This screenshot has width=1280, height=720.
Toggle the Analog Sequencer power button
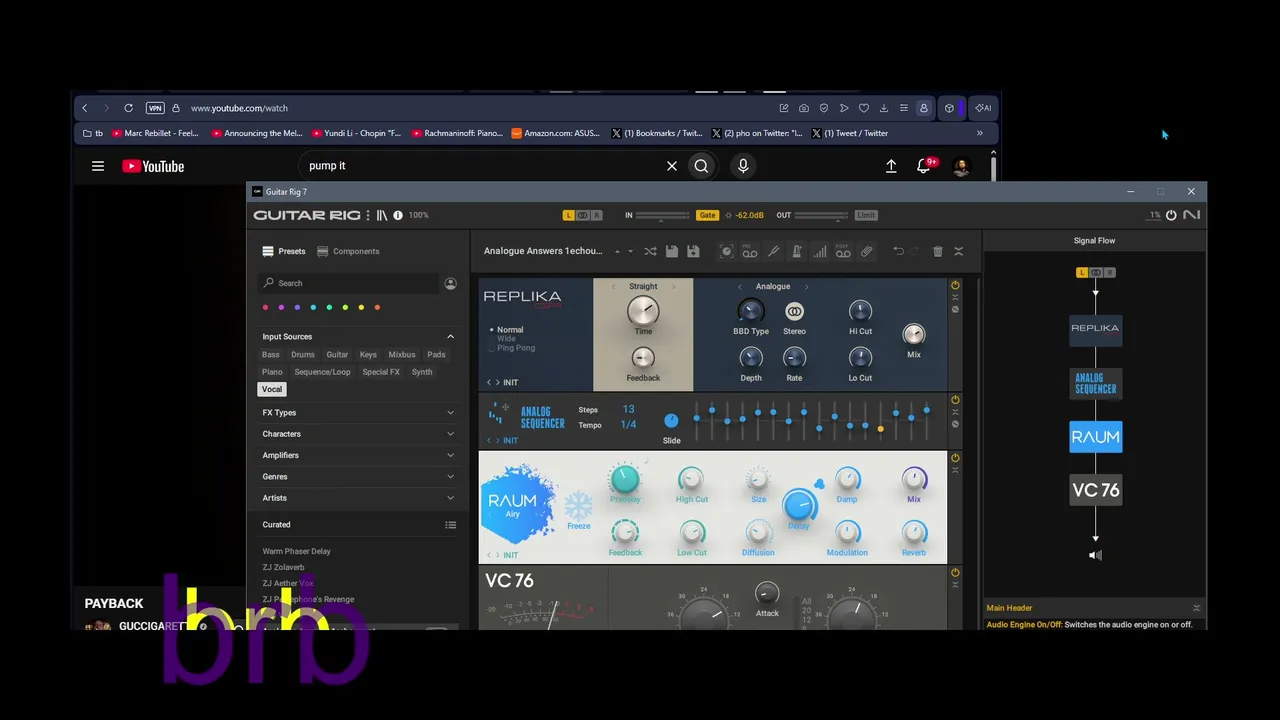(955, 400)
